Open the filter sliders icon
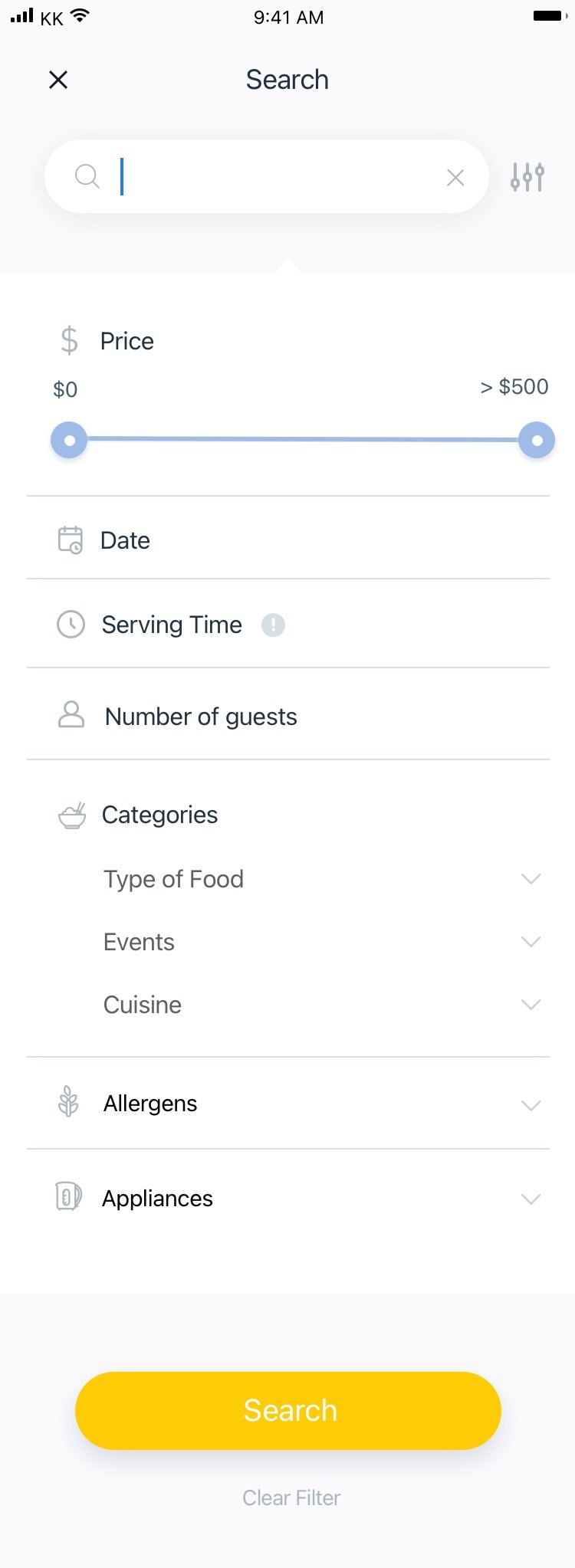Viewport: 575px width, 1568px height. point(527,177)
